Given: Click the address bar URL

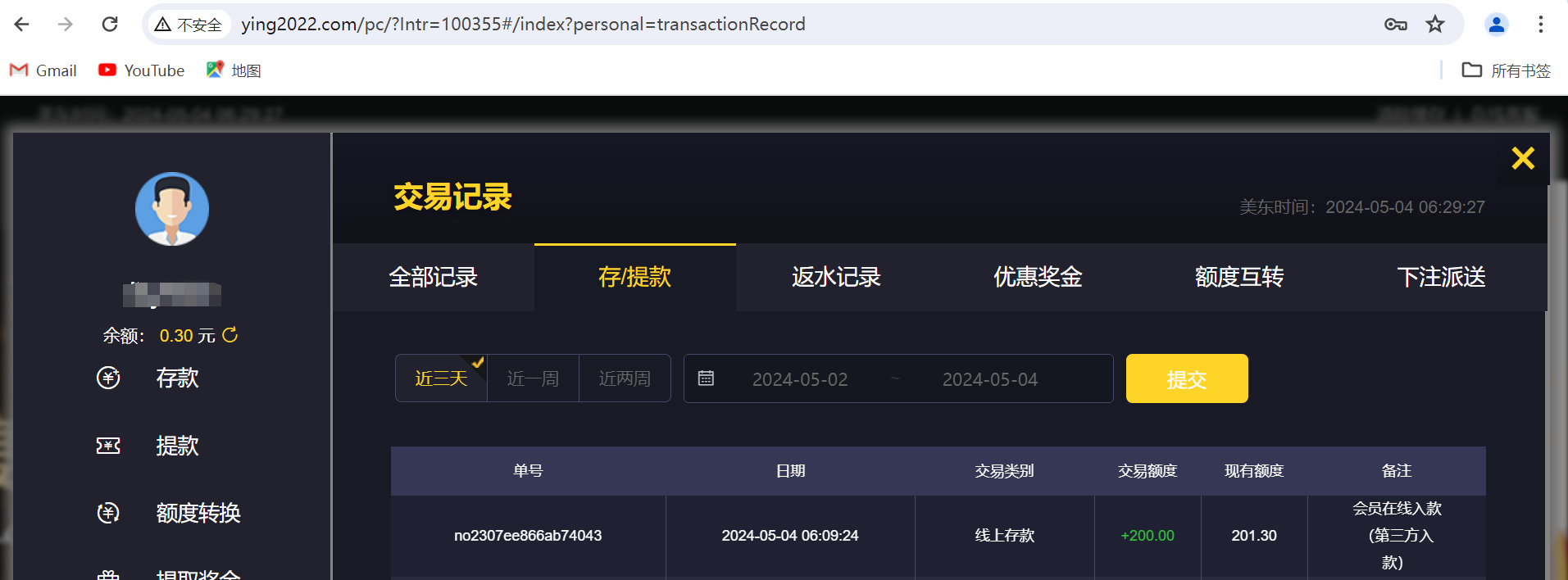Looking at the screenshot, I should (x=523, y=25).
